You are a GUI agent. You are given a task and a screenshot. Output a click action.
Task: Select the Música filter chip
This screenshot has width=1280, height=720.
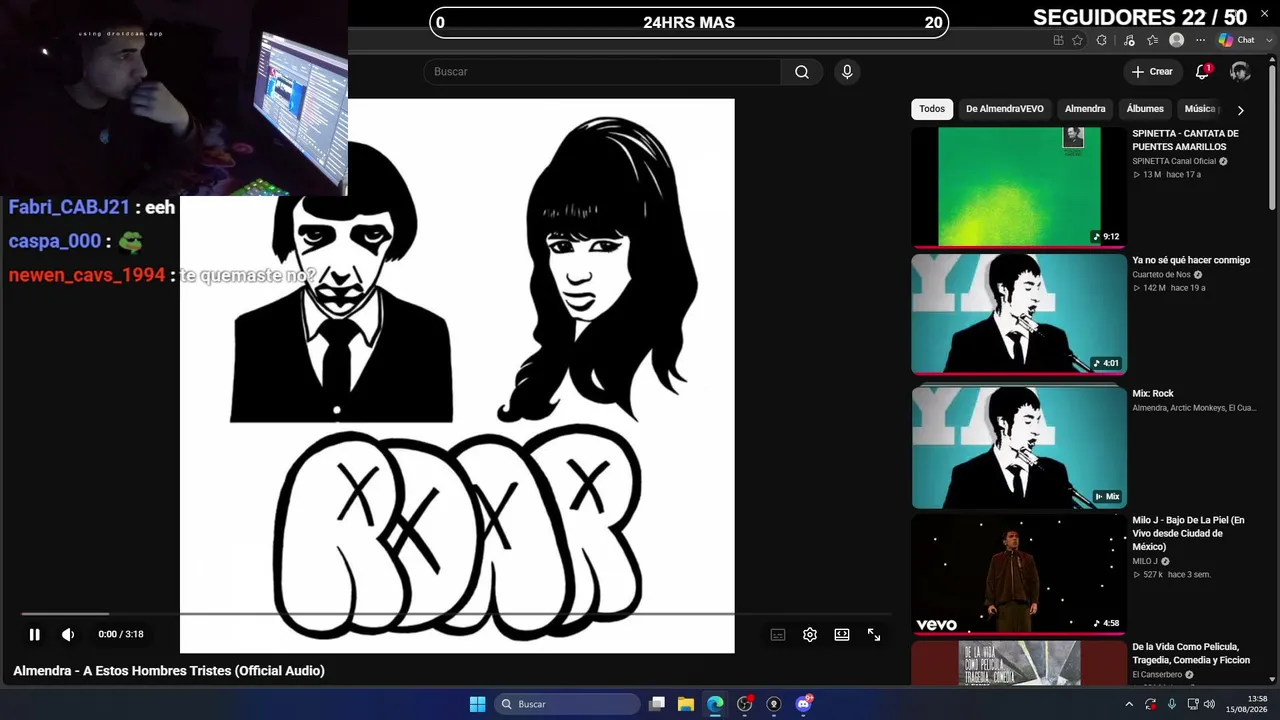click(1200, 109)
